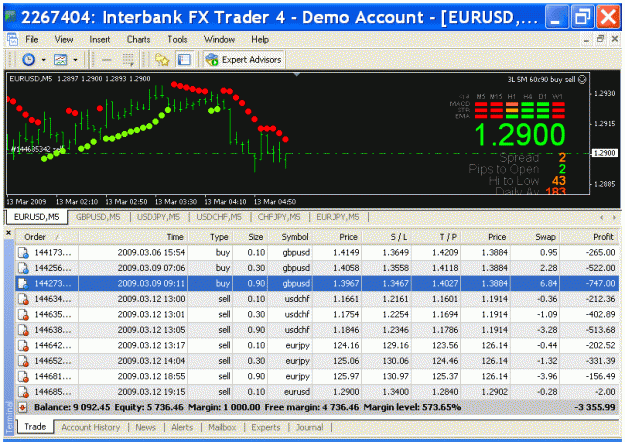Click sell order icon for row 144634
Viewport: 625px width, 442px height.
coord(24,299)
